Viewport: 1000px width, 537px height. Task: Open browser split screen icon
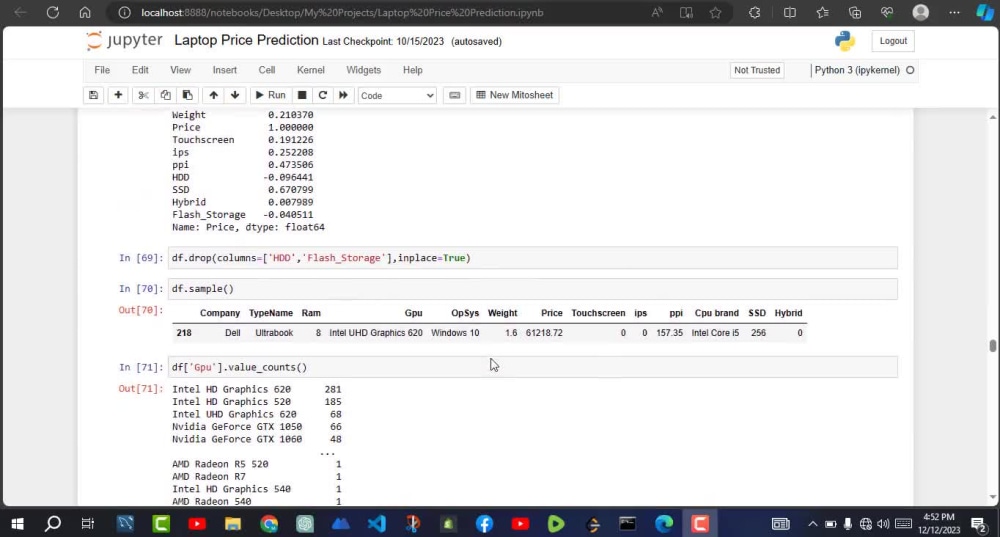click(x=790, y=12)
